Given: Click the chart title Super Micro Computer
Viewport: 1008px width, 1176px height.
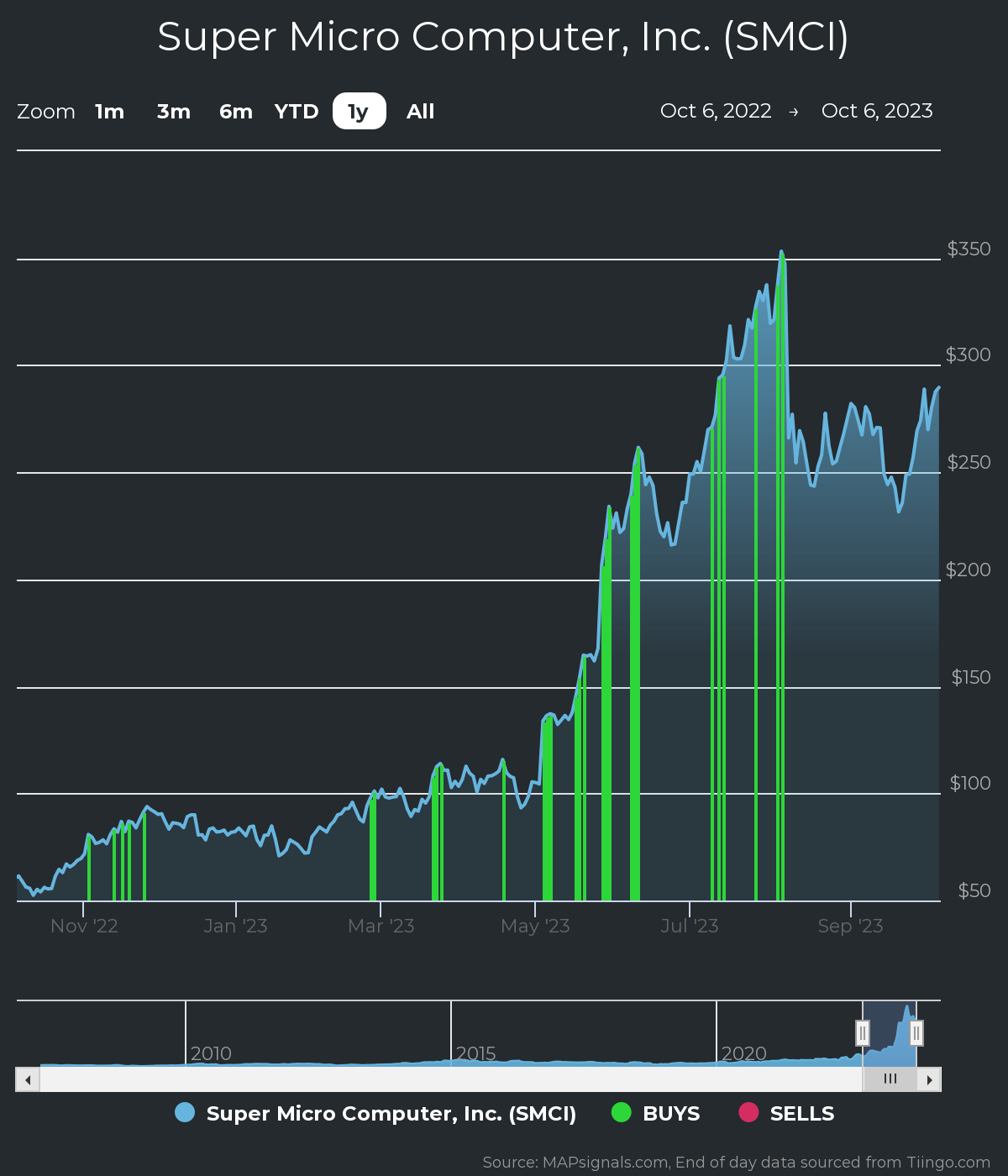Looking at the screenshot, I should (x=503, y=37).
